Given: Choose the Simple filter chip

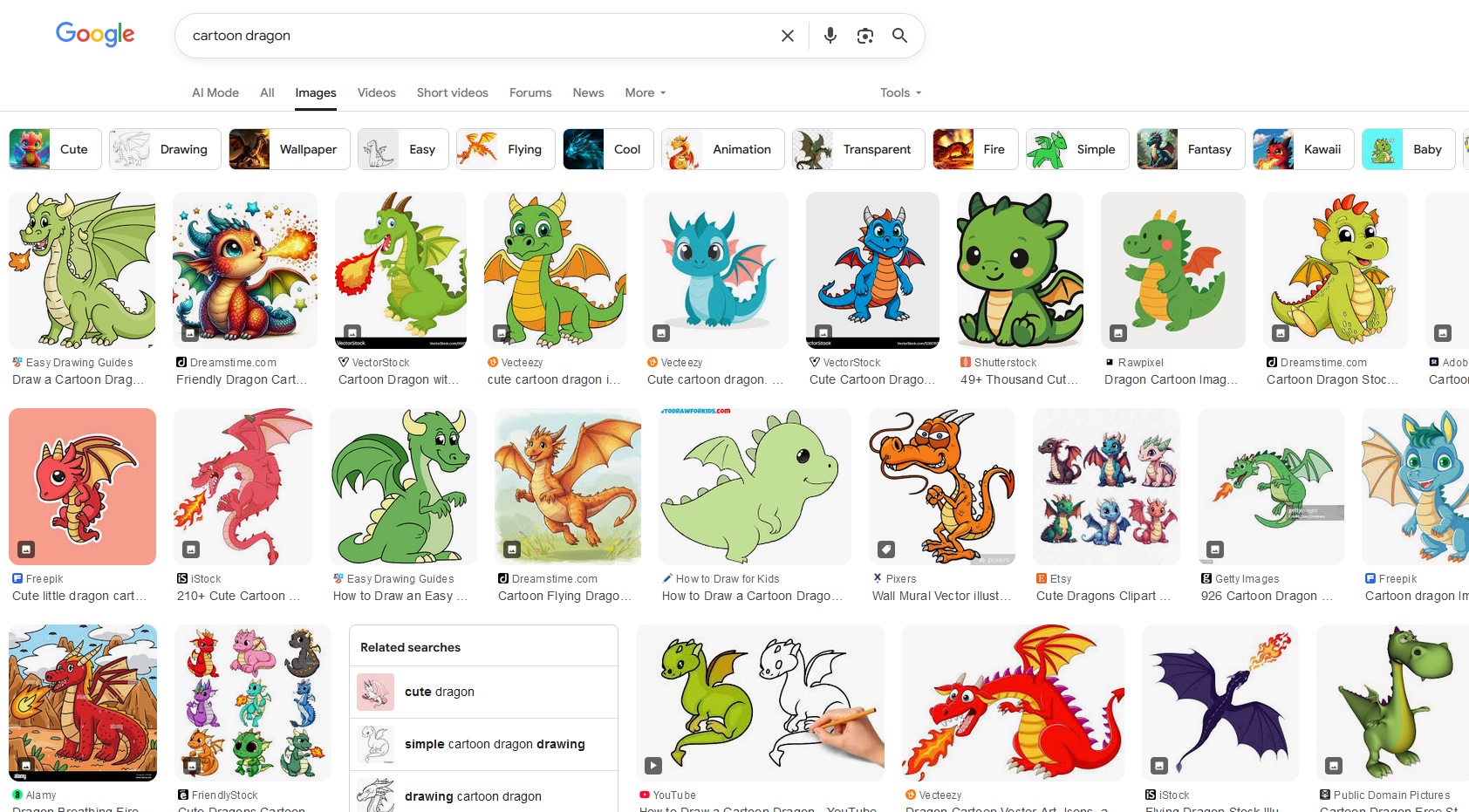Looking at the screenshot, I should (x=1077, y=149).
